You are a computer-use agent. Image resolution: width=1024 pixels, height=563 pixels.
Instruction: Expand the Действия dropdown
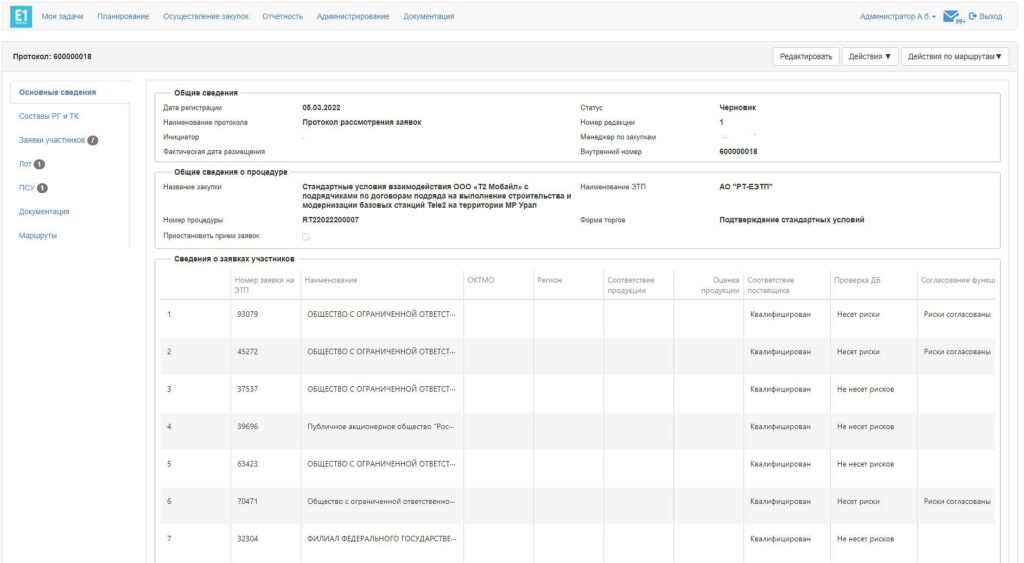868,56
